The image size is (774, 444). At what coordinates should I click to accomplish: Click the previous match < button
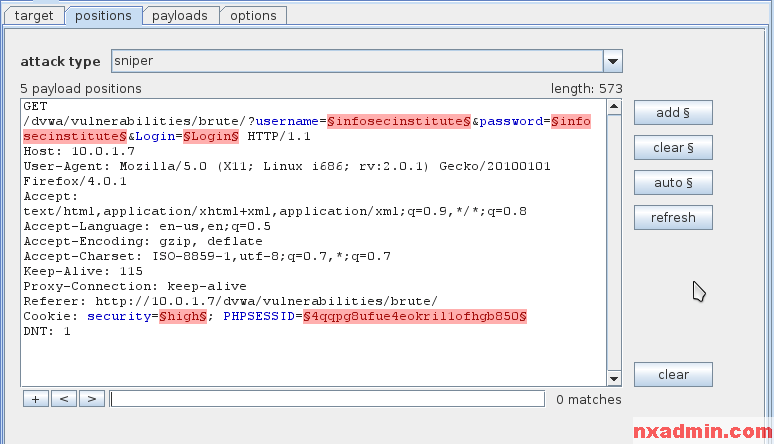(64, 399)
